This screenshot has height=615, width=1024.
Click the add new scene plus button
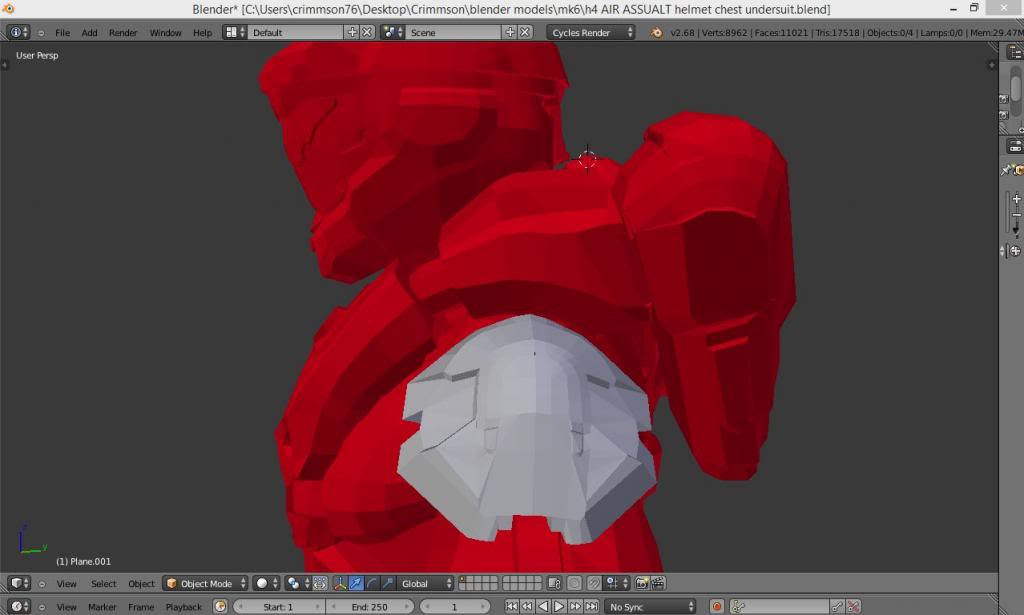pos(510,32)
